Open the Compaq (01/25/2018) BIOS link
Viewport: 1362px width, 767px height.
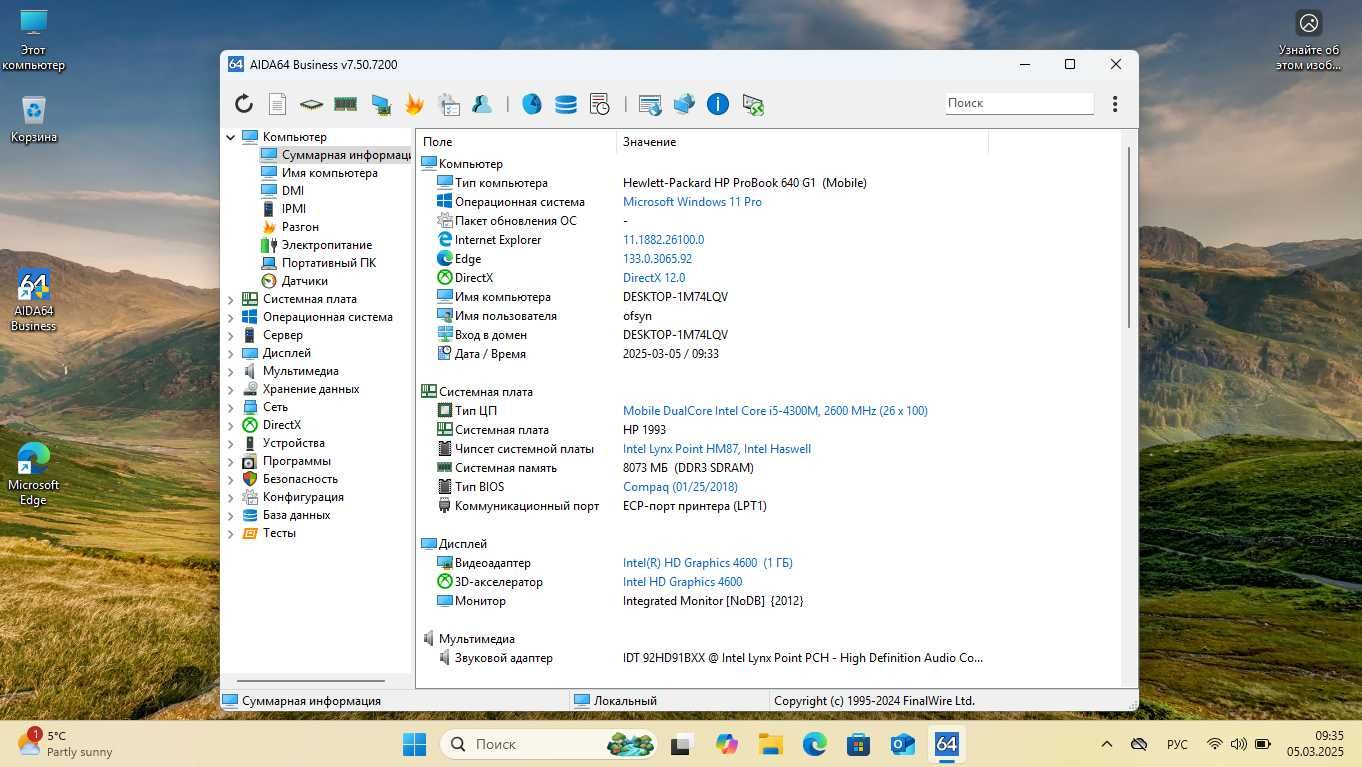point(680,487)
